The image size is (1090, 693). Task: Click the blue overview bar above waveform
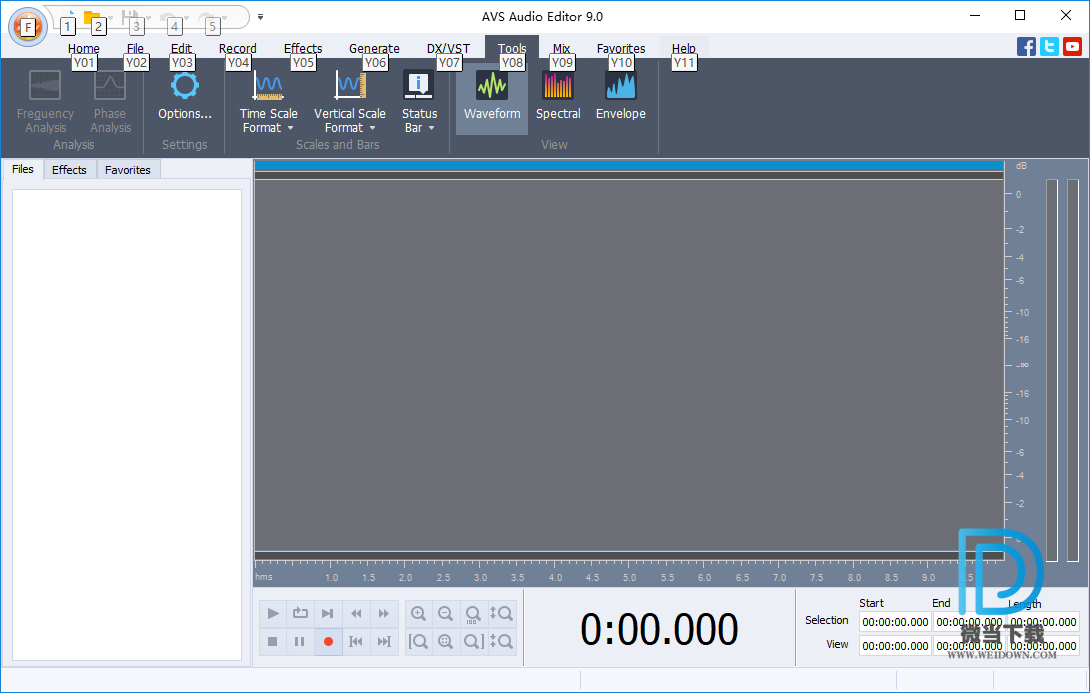pos(629,166)
